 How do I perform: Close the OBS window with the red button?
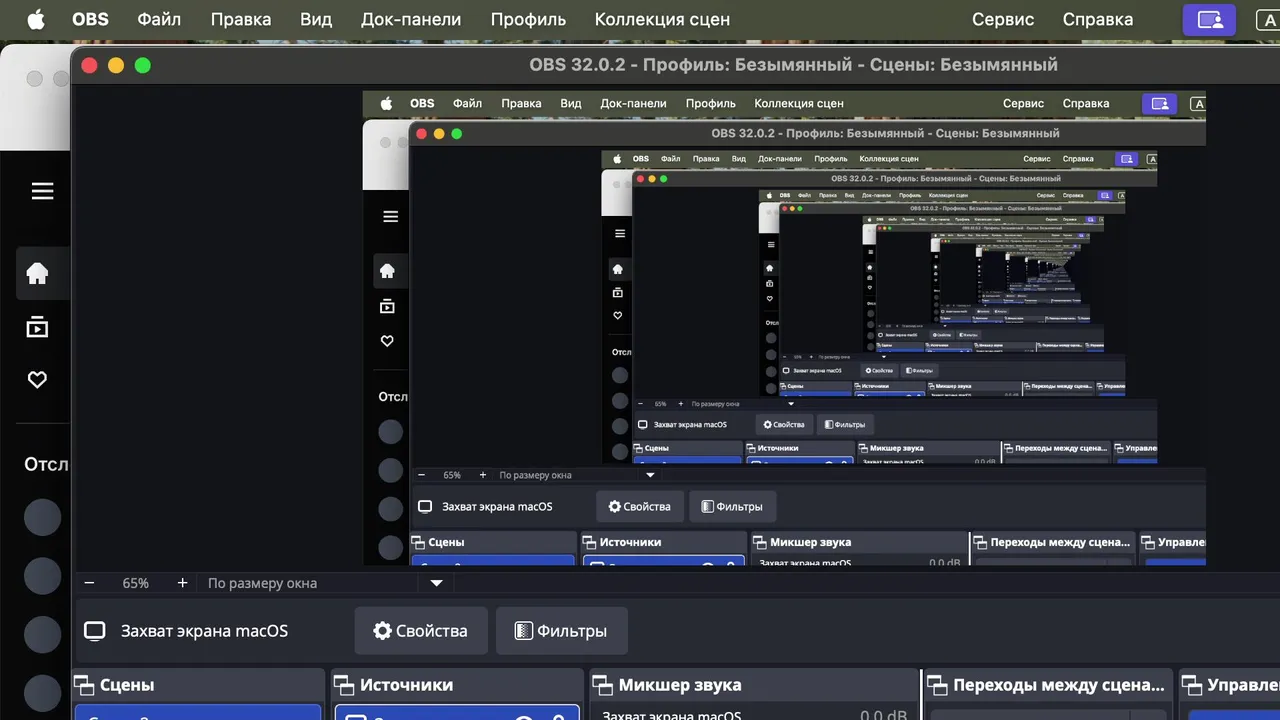tap(89, 65)
